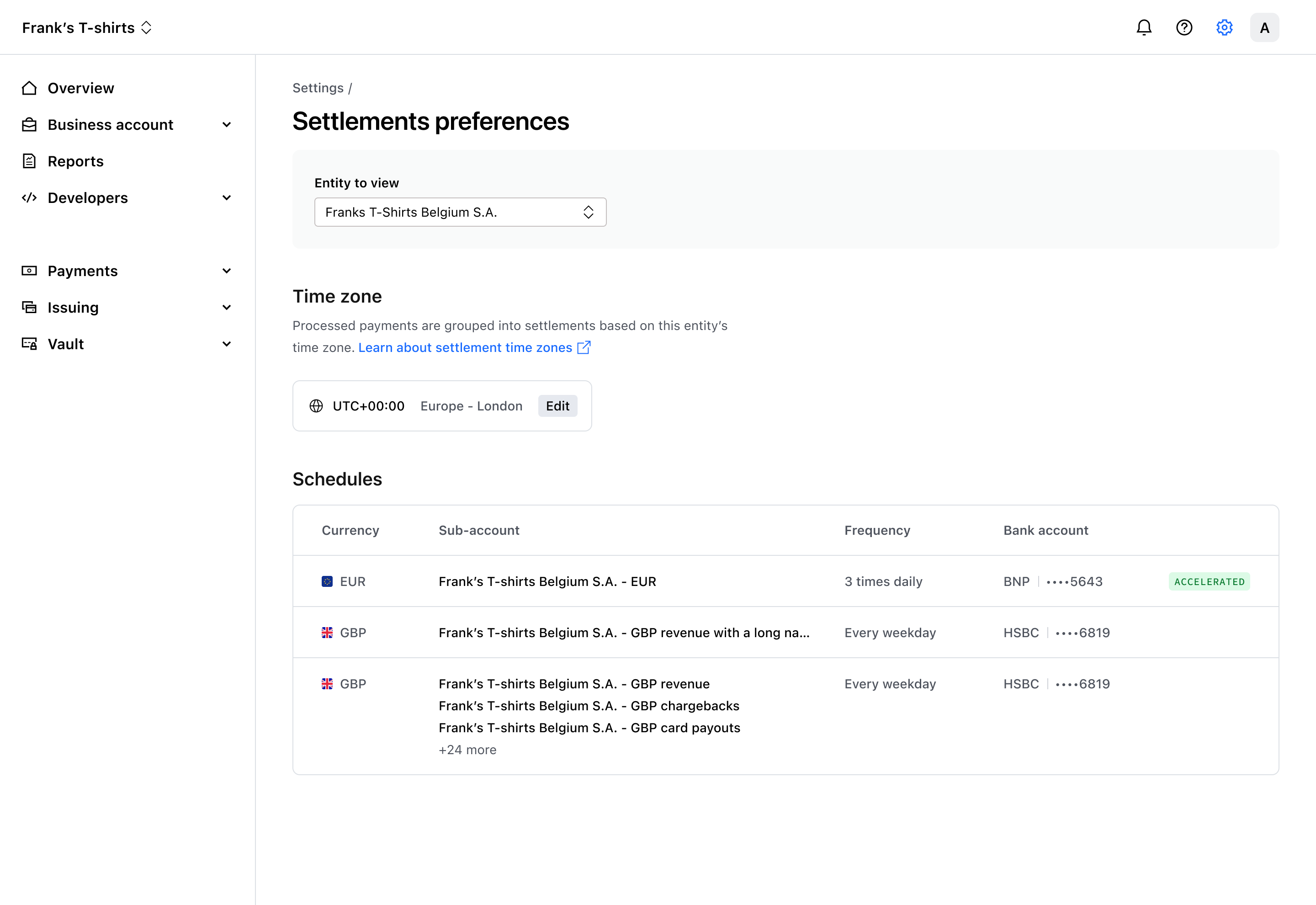Click UK flag in GBP long name row

(327, 633)
